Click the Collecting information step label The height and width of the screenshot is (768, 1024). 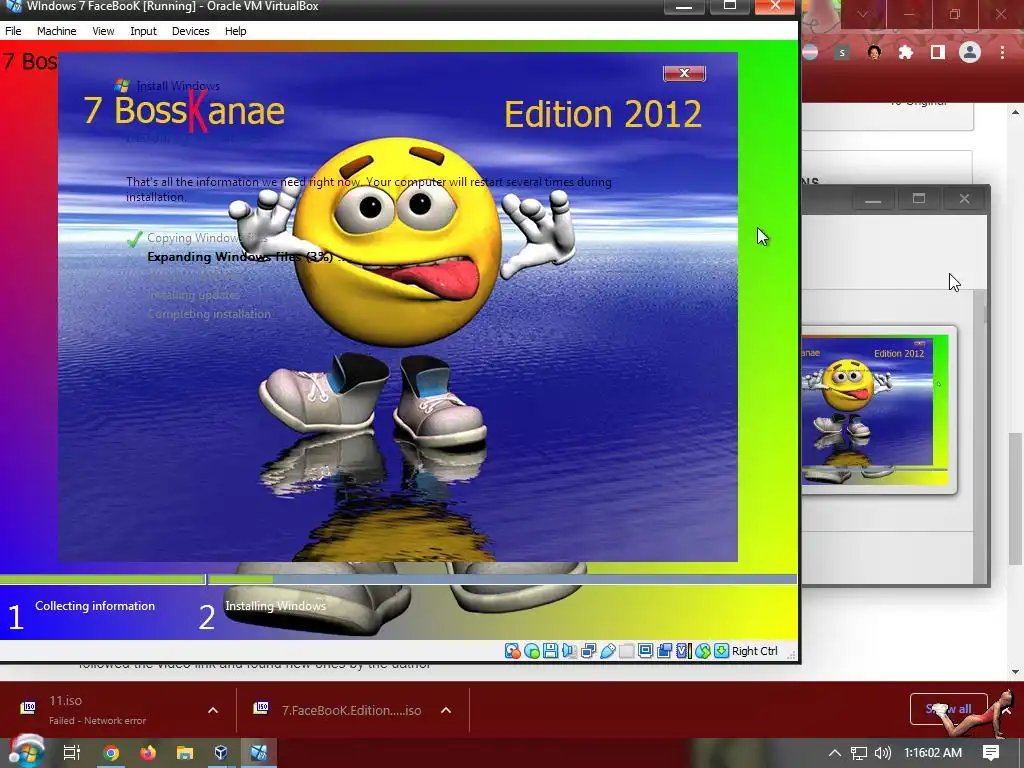point(95,606)
